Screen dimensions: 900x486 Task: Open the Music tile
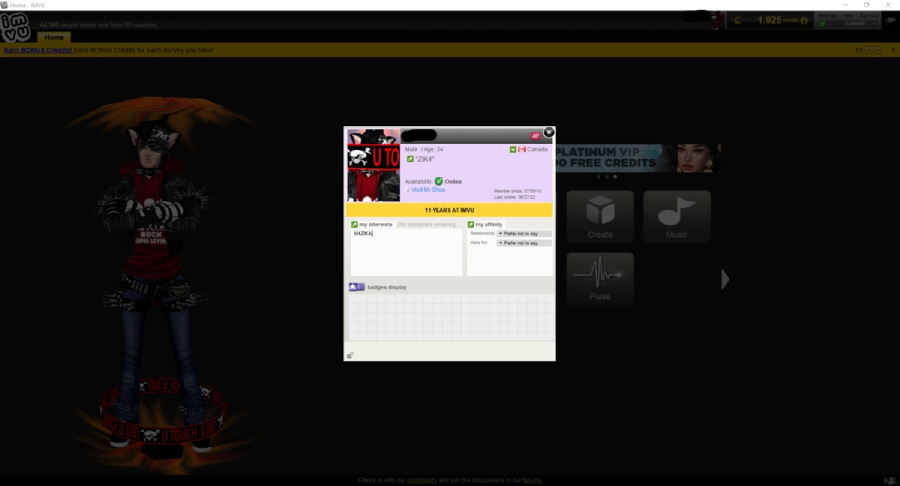677,216
